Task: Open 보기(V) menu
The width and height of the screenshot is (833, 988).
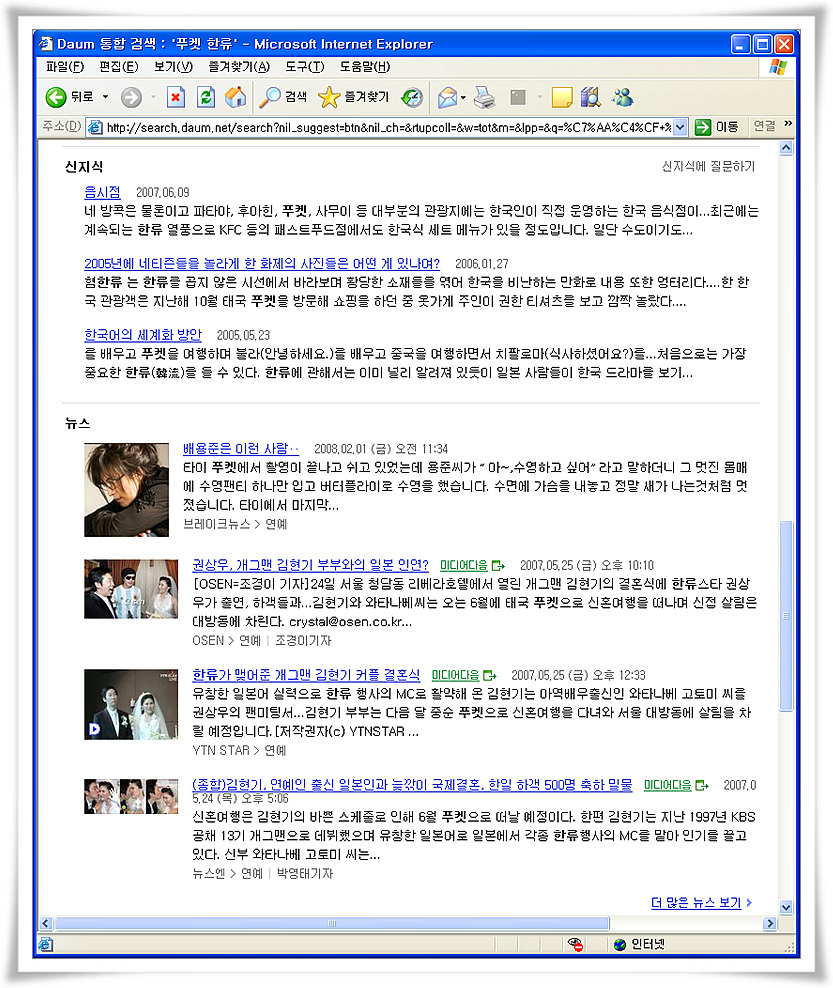Action: tap(173, 67)
